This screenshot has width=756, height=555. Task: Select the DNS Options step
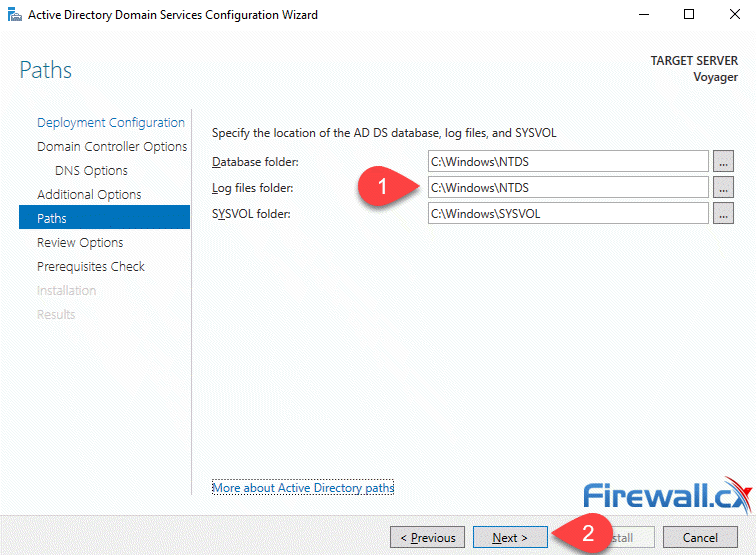[91, 171]
